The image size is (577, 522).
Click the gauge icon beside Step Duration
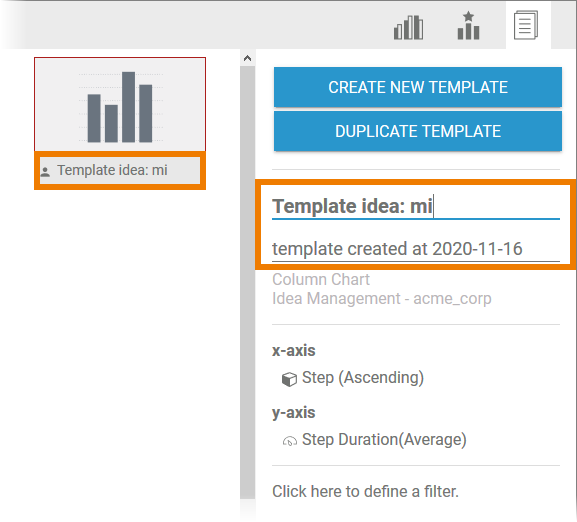[290, 441]
